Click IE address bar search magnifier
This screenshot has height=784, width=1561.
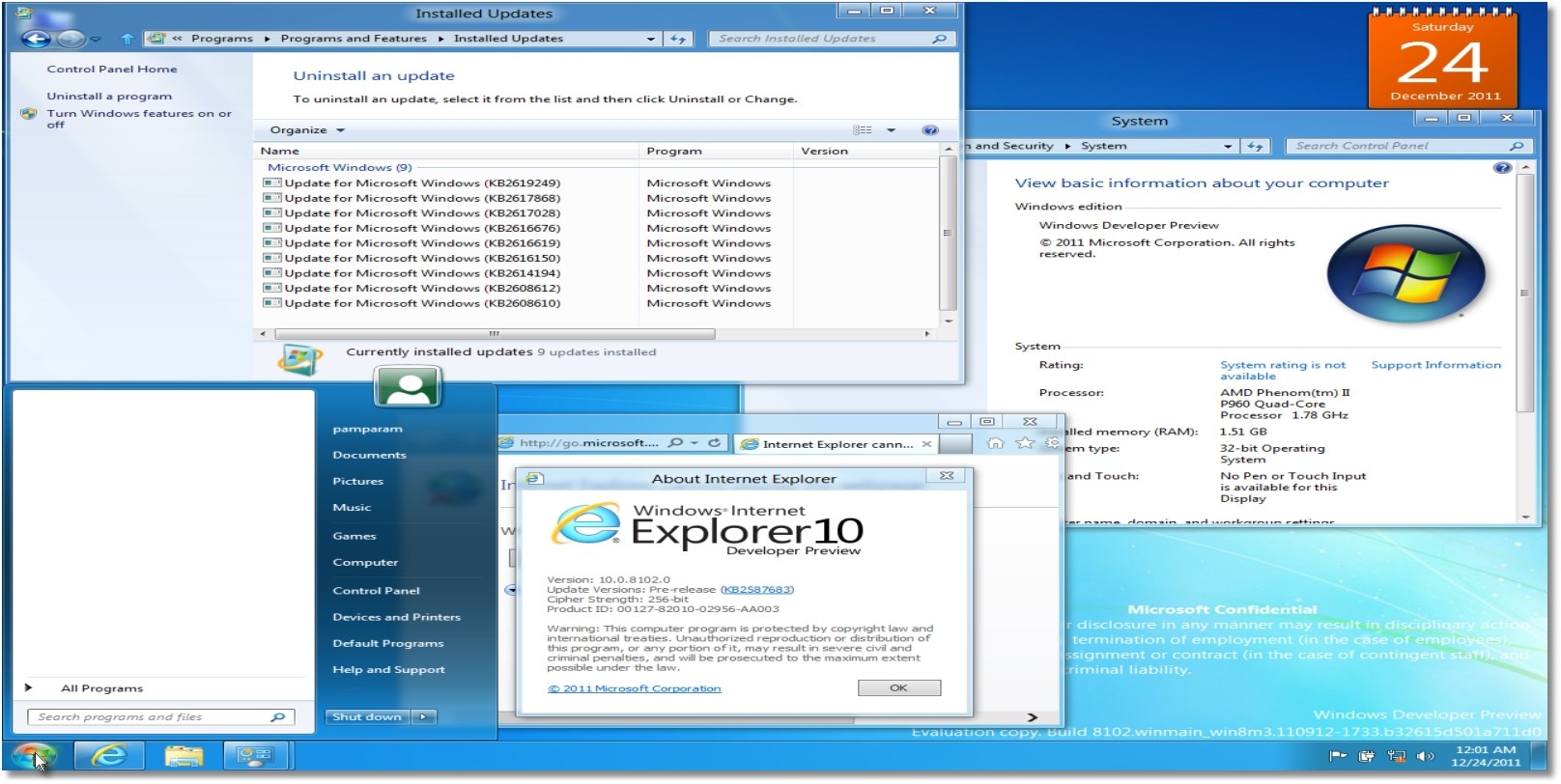675,443
